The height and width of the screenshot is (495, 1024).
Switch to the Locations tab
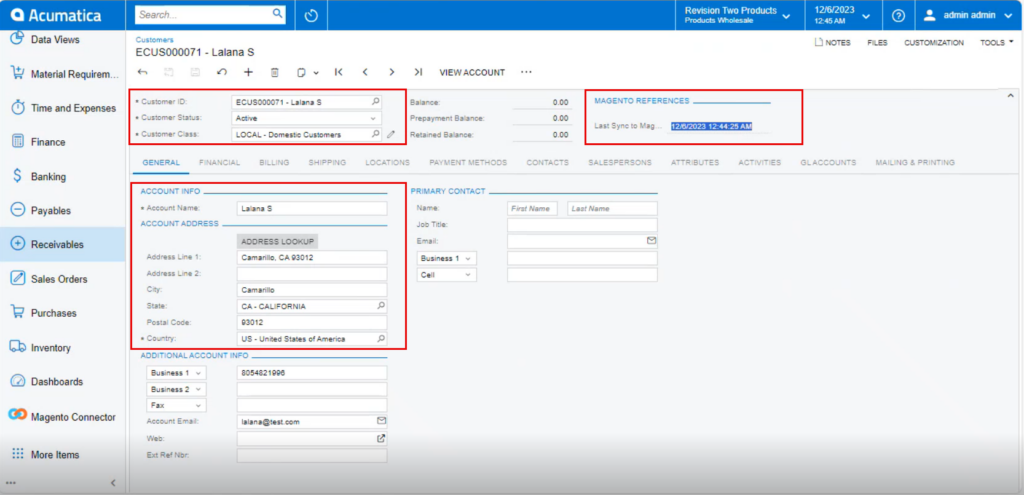click(387, 163)
